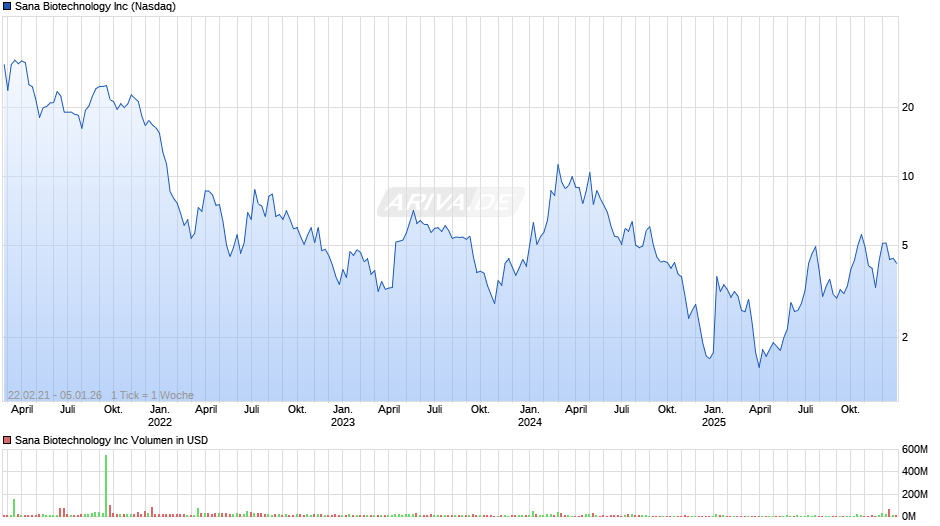Click the 'Jan. 2022' time axis label
Image resolution: width=940 pixels, height=526 pixels.
point(159,416)
